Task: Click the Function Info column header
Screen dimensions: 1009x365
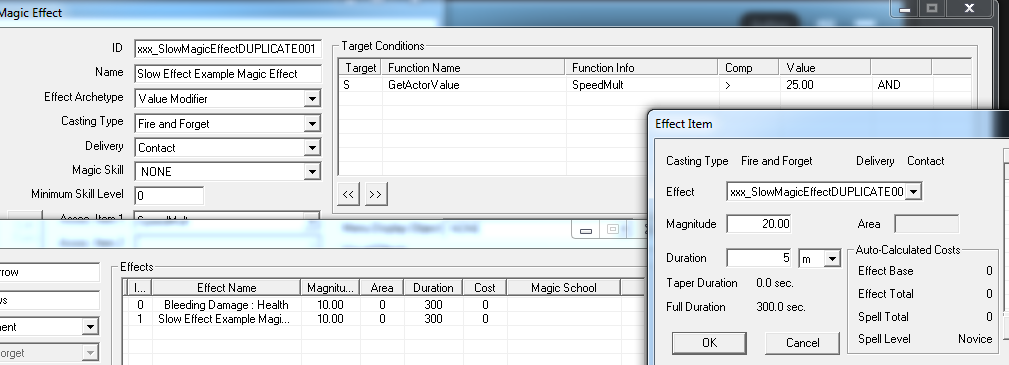Action: pyautogui.click(x=641, y=68)
